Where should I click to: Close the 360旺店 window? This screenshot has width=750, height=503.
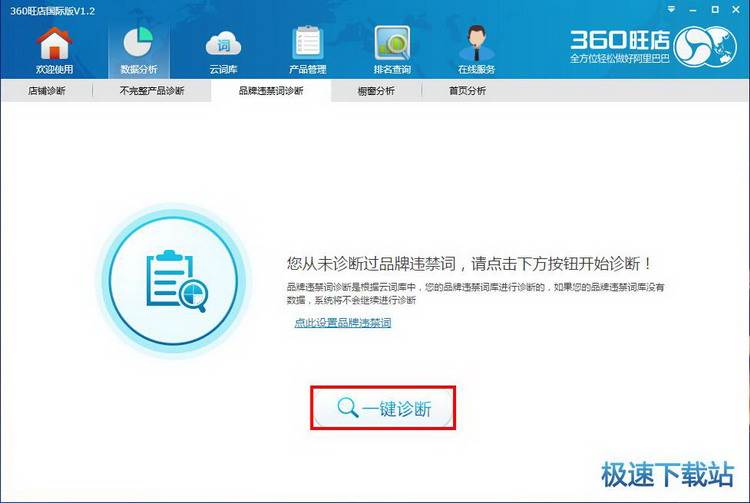(x=736, y=10)
